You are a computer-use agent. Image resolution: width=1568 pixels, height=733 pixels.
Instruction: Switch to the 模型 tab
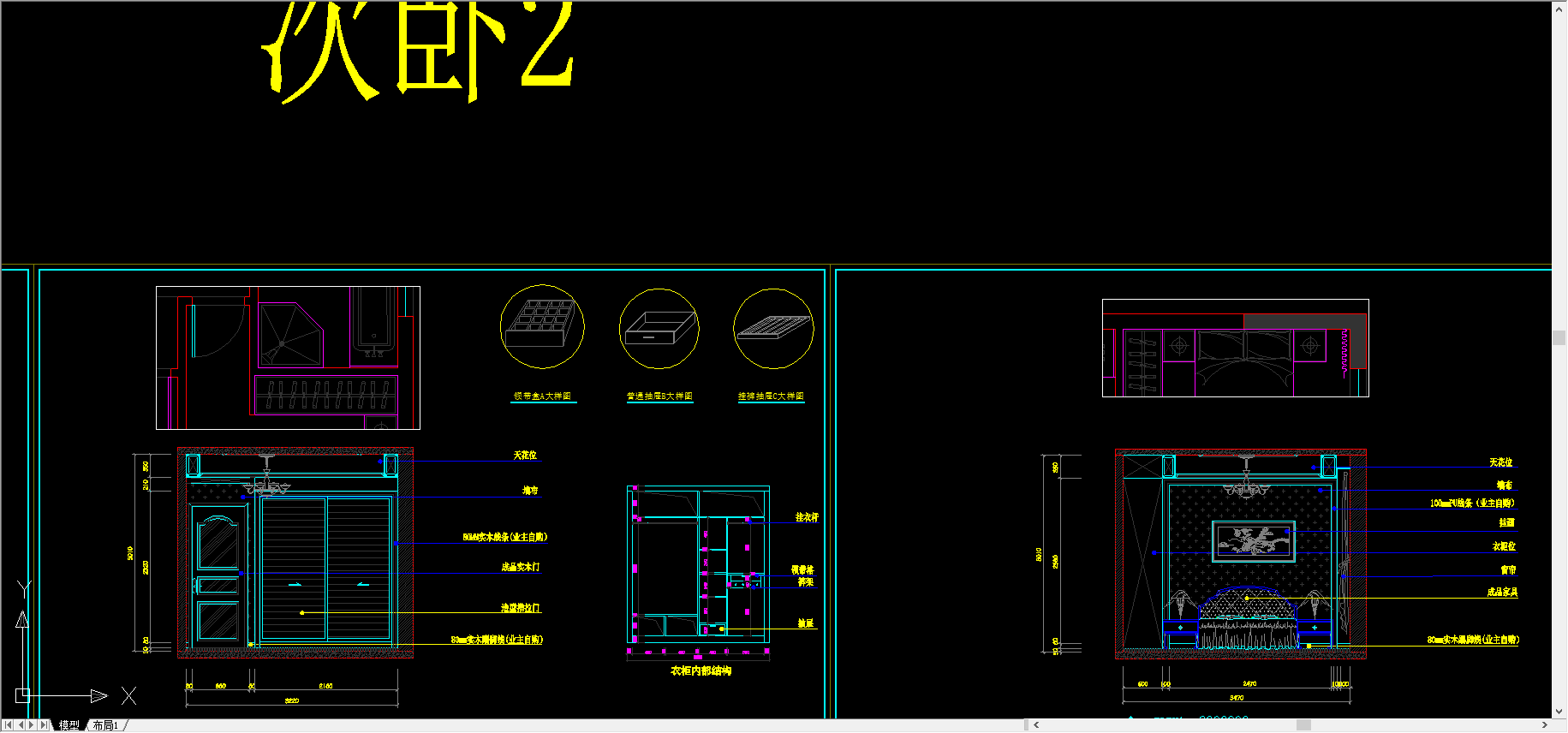69,725
